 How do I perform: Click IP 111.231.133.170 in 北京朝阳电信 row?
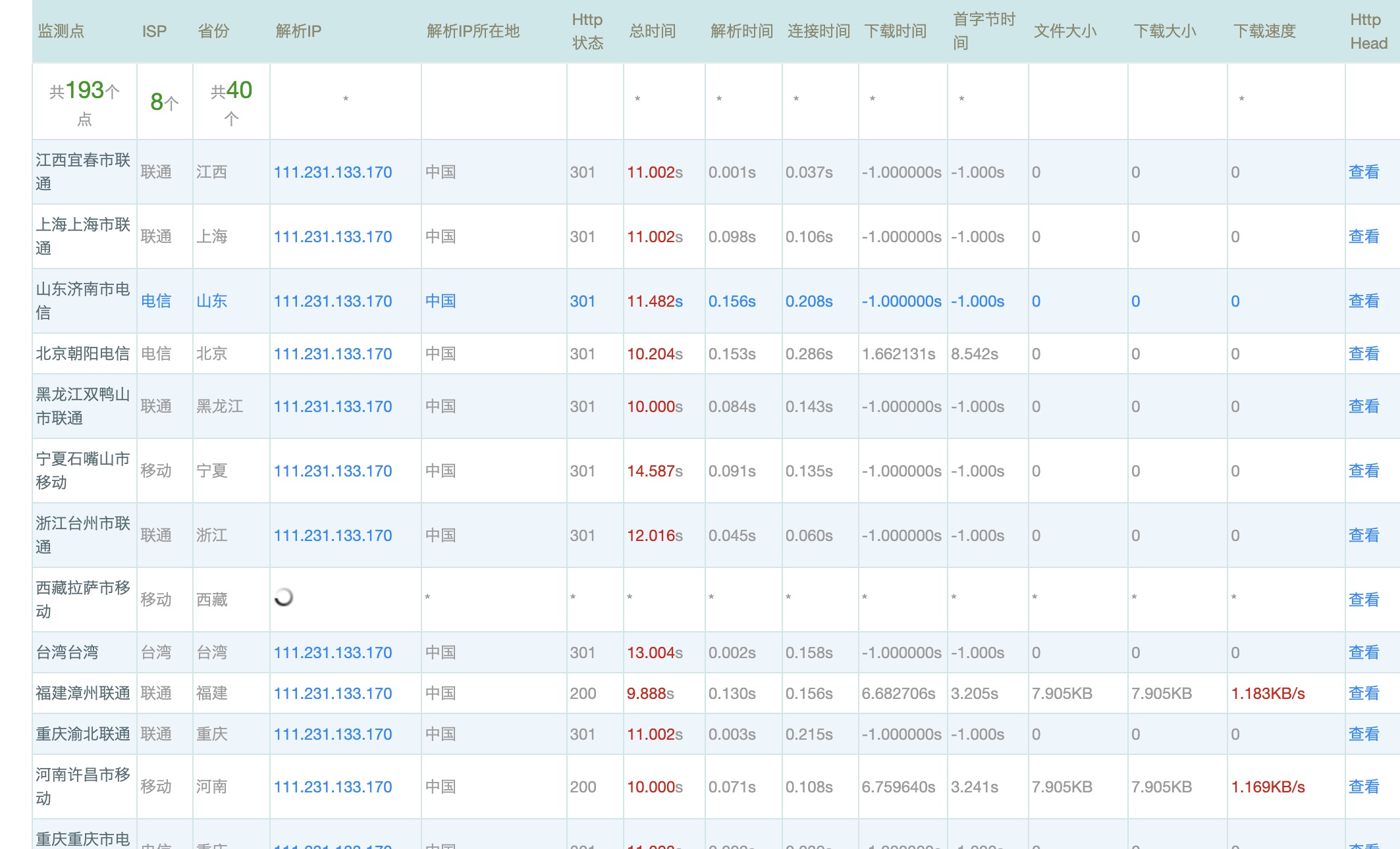[x=333, y=353]
